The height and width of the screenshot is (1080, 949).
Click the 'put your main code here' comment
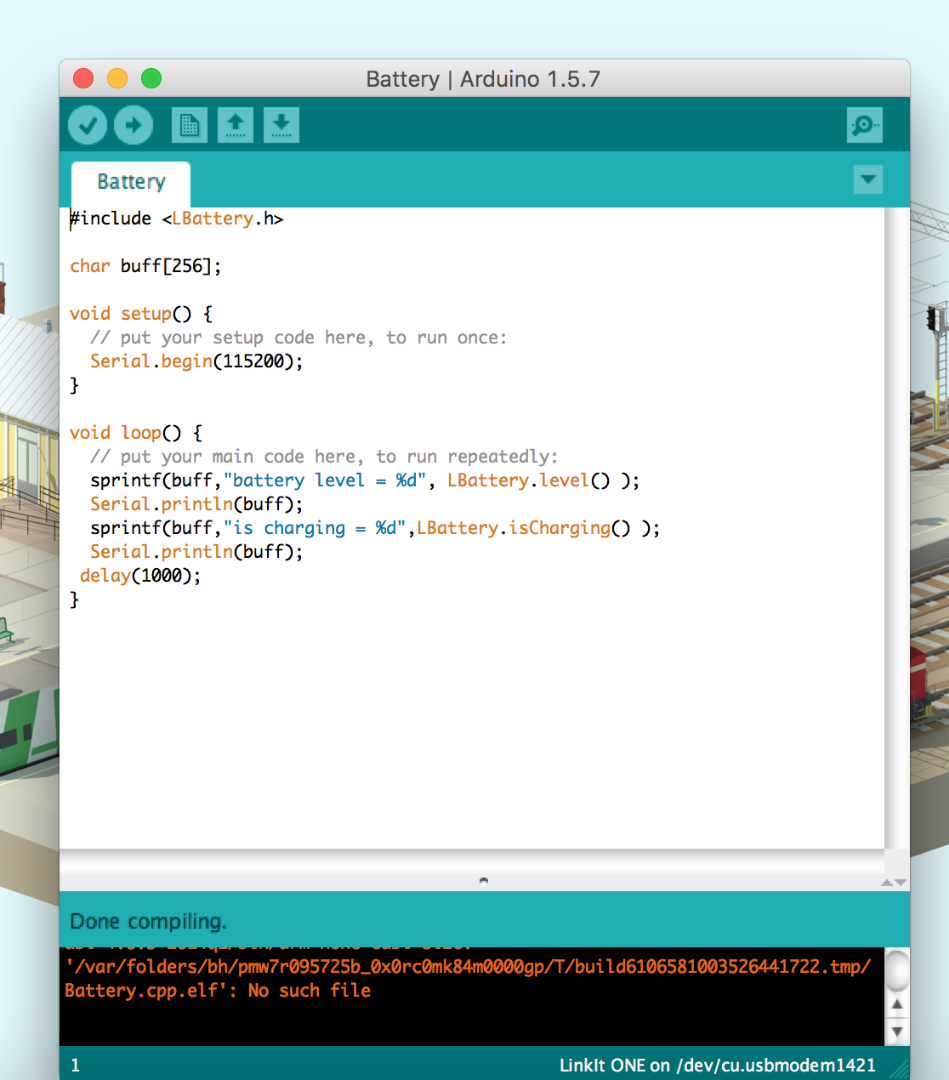coord(324,457)
